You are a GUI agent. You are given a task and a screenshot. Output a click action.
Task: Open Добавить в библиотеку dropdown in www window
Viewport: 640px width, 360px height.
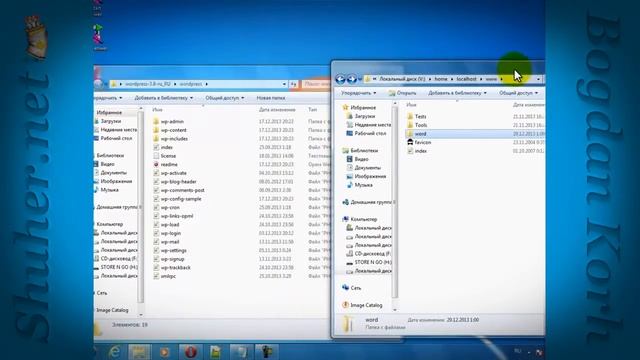[457, 93]
